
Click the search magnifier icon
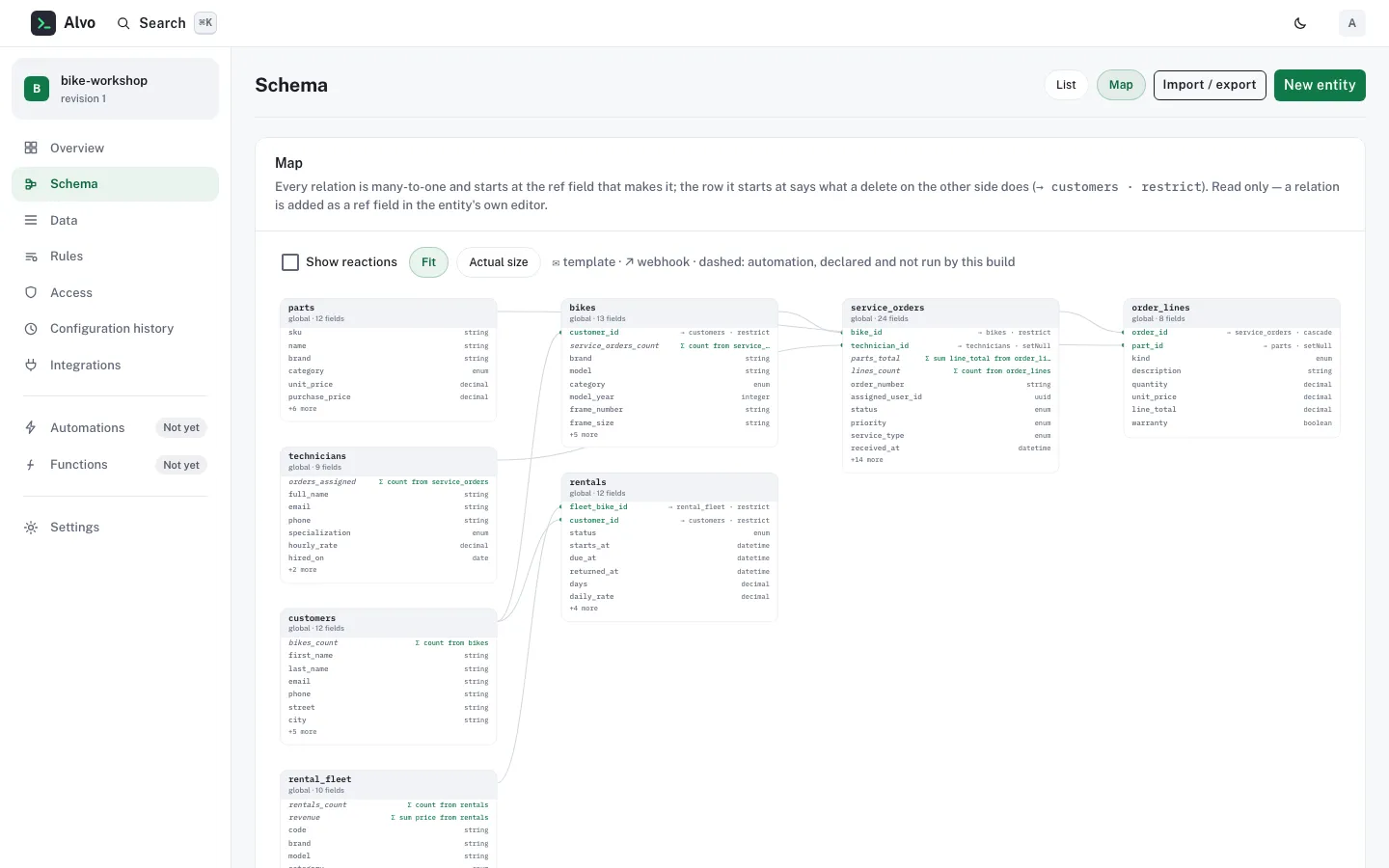123,23
